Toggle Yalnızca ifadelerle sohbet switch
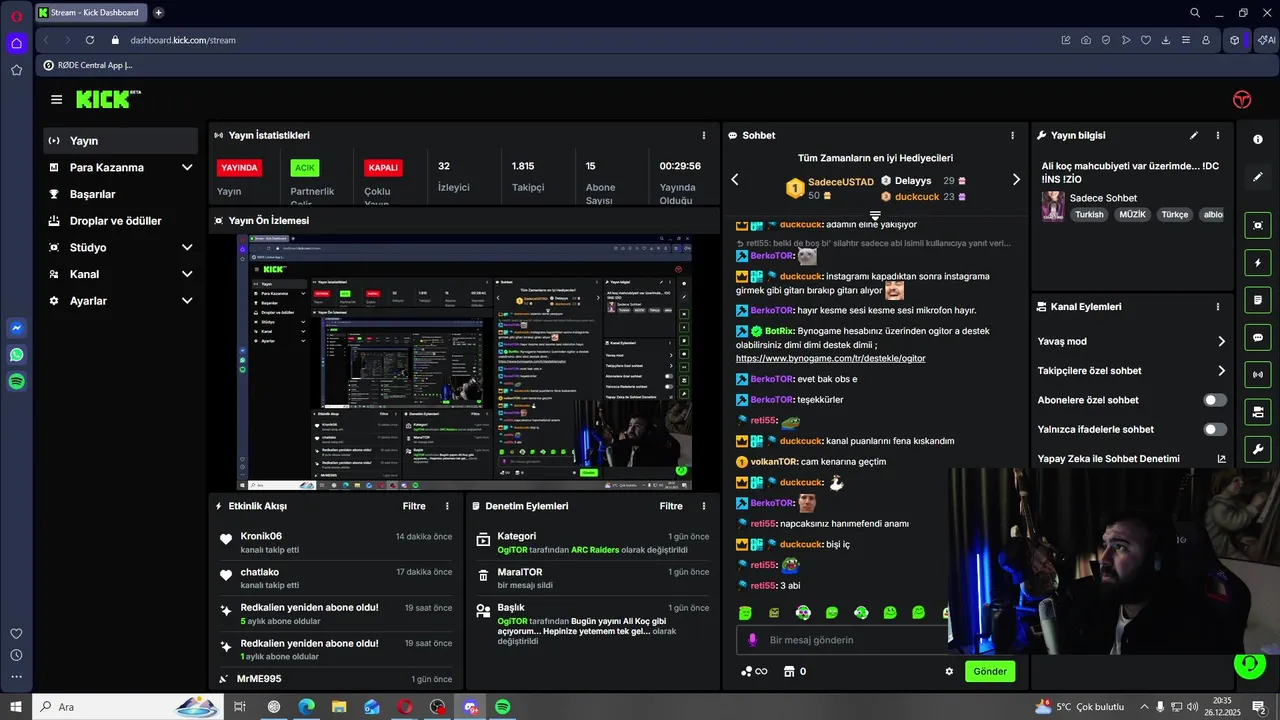This screenshot has height=720, width=1280. point(1215,429)
